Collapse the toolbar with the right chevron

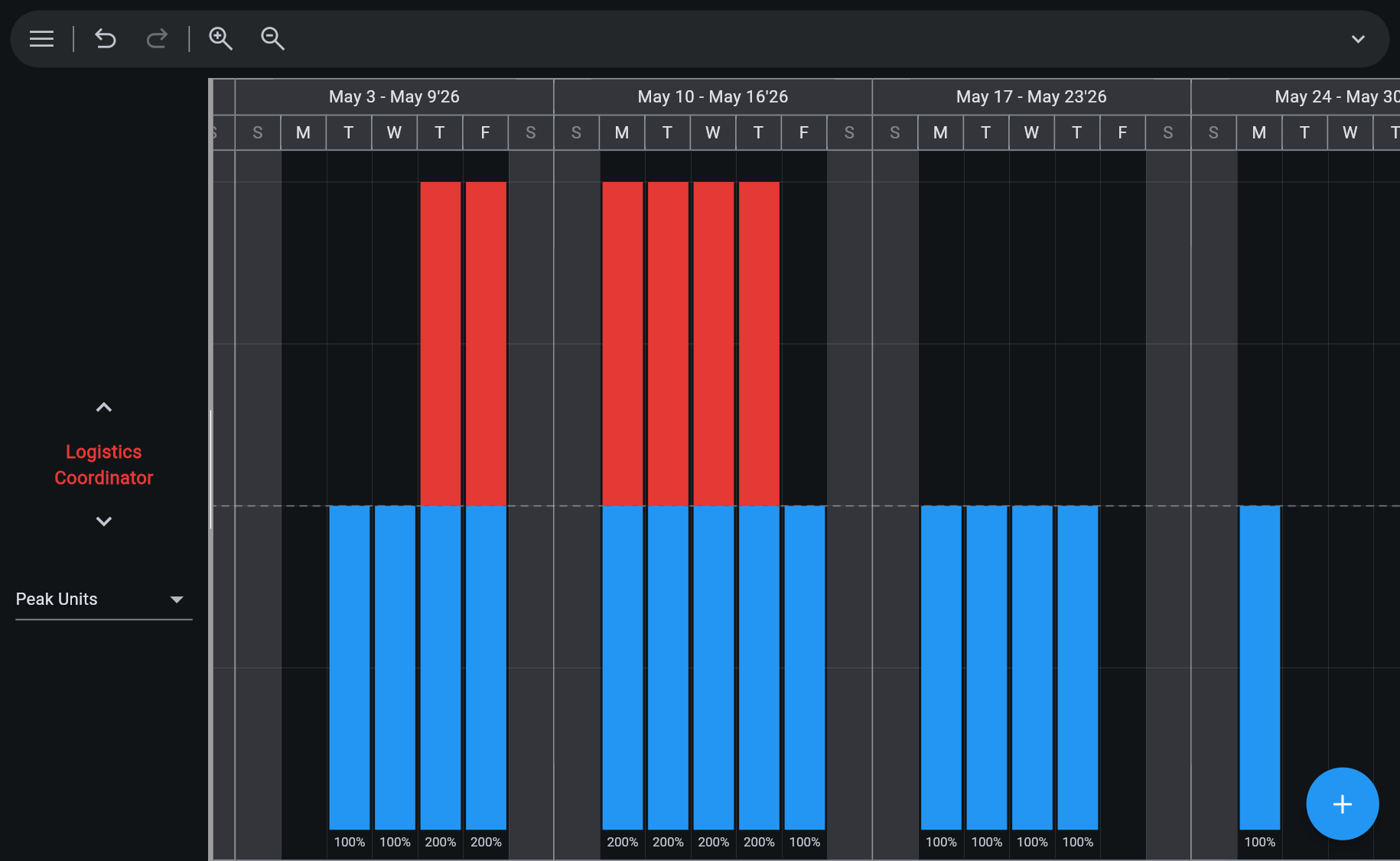tap(1358, 38)
